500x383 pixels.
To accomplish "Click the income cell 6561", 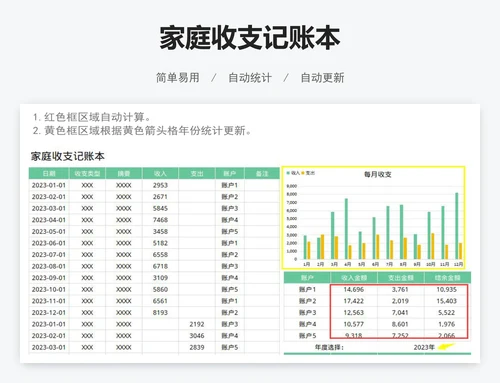I will (160, 301).
